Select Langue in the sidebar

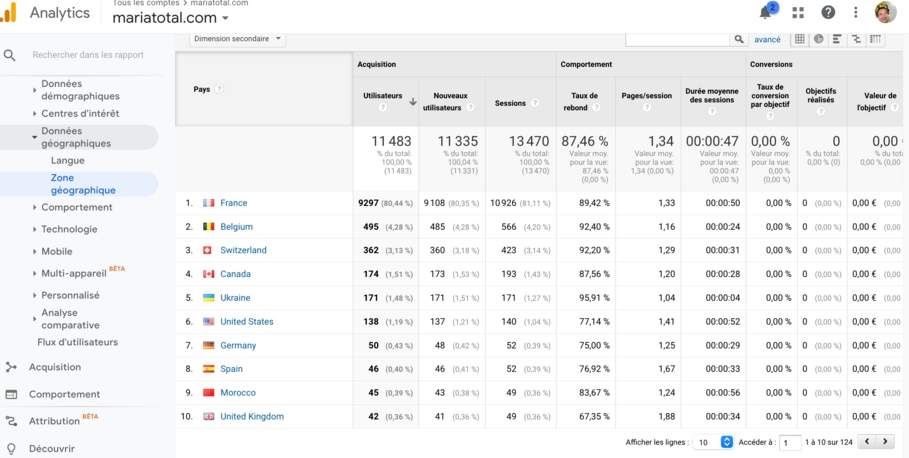click(68, 160)
